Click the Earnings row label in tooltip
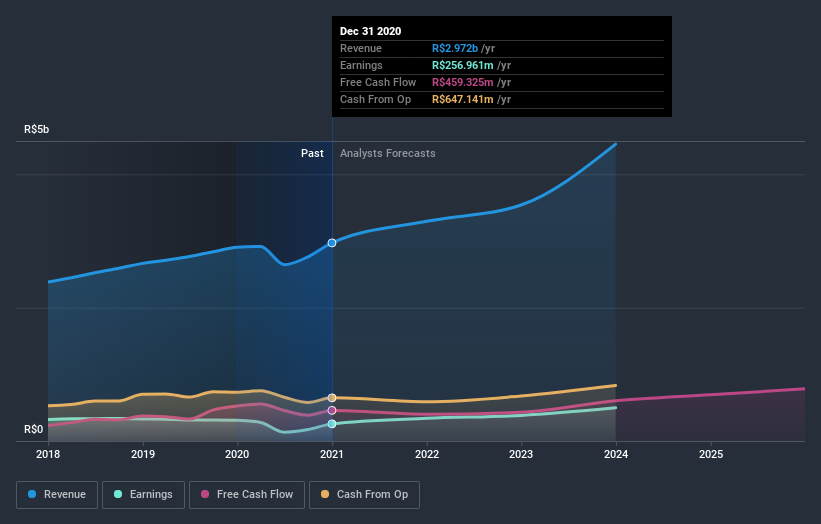The width and height of the screenshot is (821, 524). tap(361, 65)
